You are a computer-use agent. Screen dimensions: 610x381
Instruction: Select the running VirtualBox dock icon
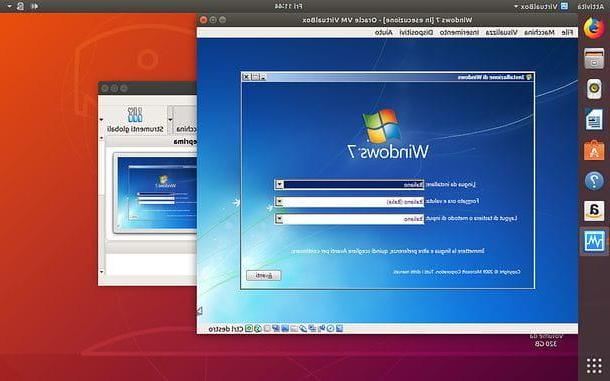pos(594,241)
